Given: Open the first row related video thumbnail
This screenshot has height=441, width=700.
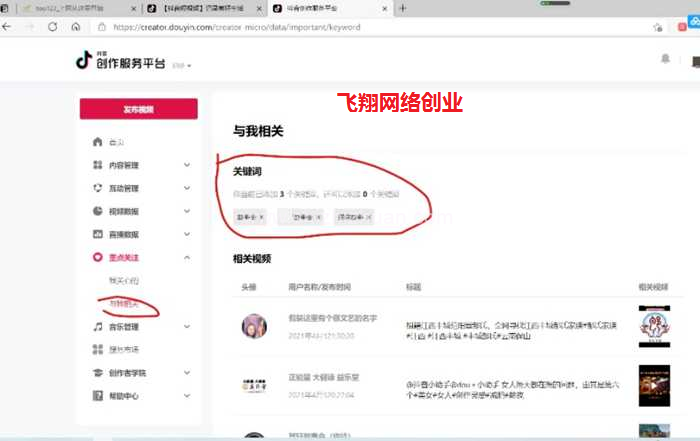Looking at the screenshot, I should tap(654, 326).
